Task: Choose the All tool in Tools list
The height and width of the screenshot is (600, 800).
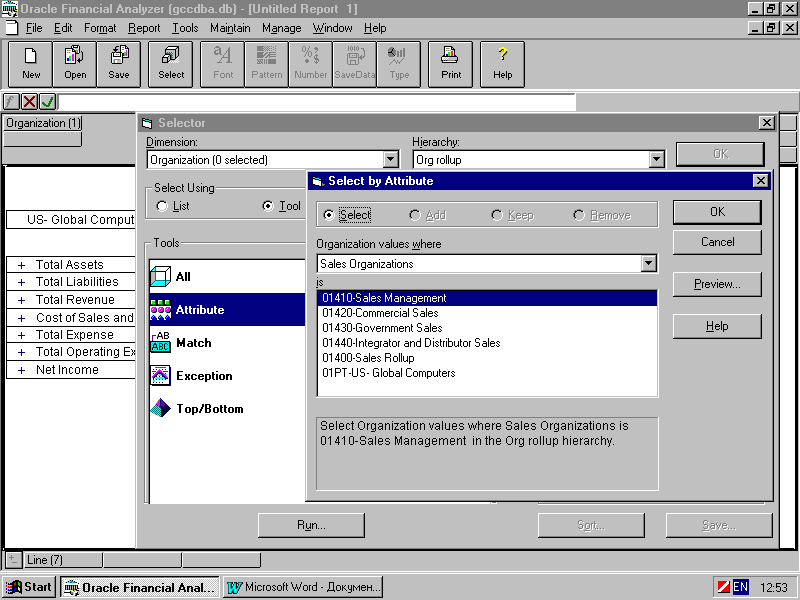Action: click(x=227, y=277)
